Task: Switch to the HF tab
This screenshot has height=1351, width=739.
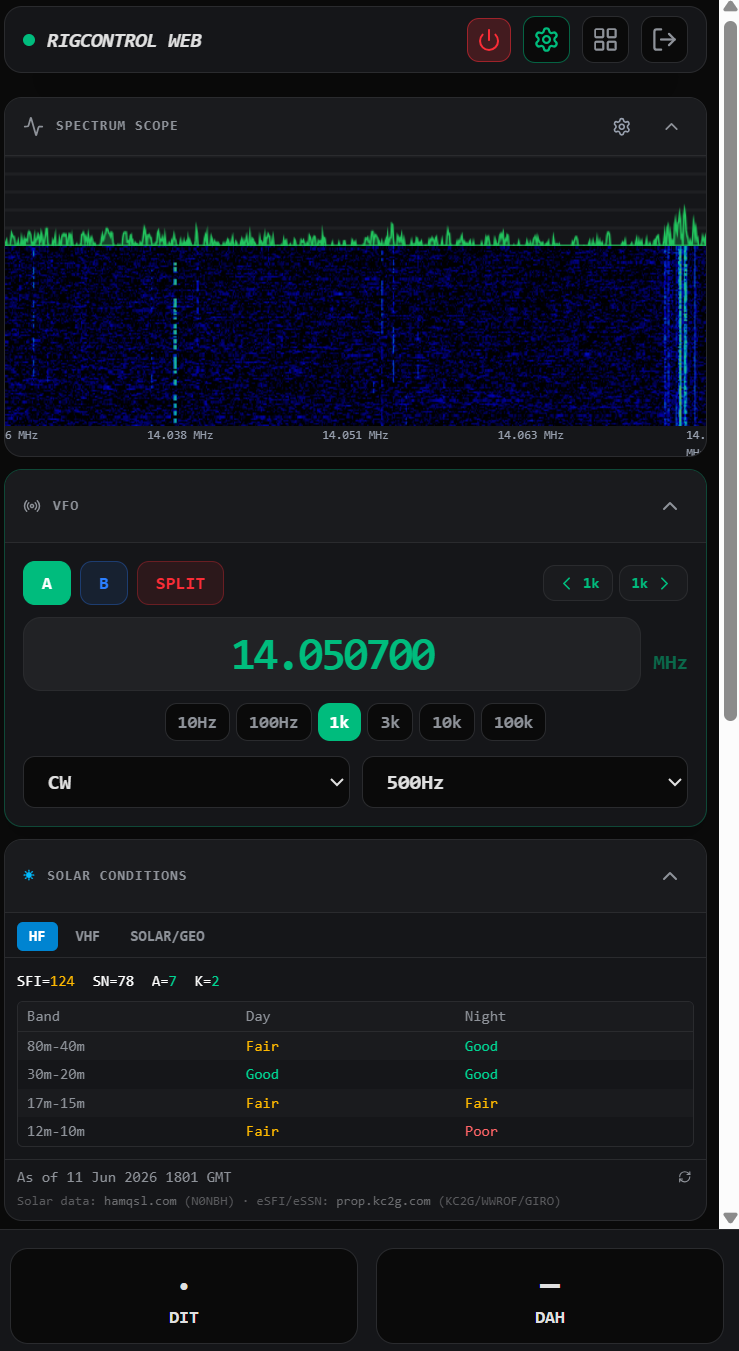Action: click(37, 936)
